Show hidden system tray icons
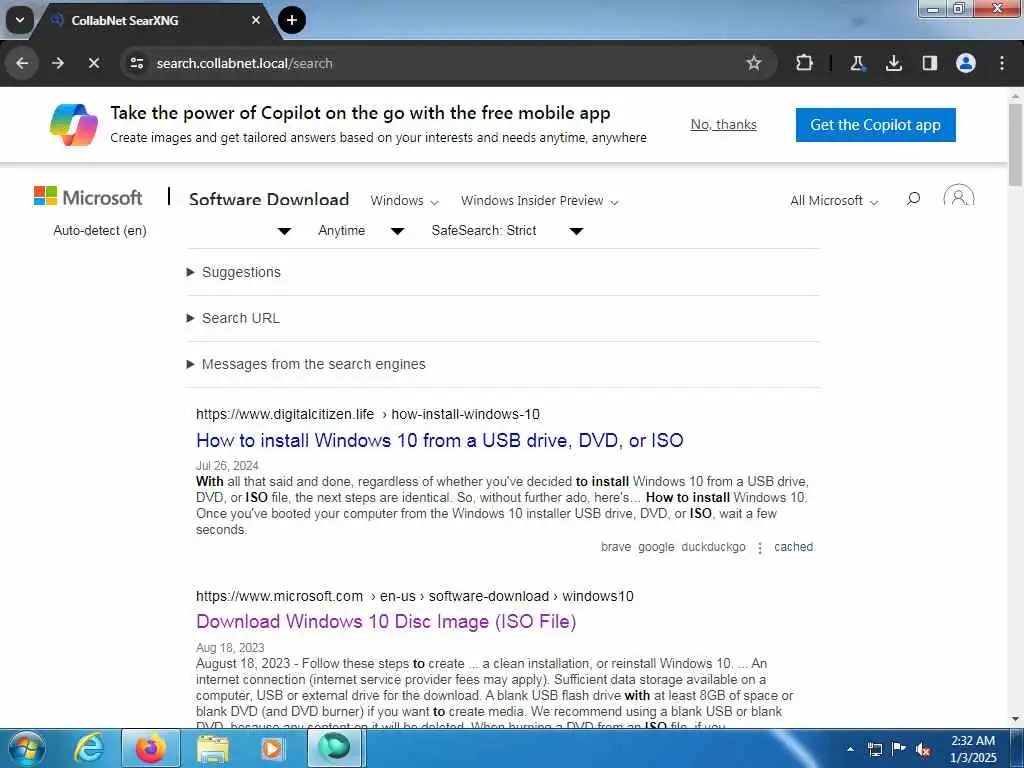This screenshot has width=1024, height=768. point(850,749)
